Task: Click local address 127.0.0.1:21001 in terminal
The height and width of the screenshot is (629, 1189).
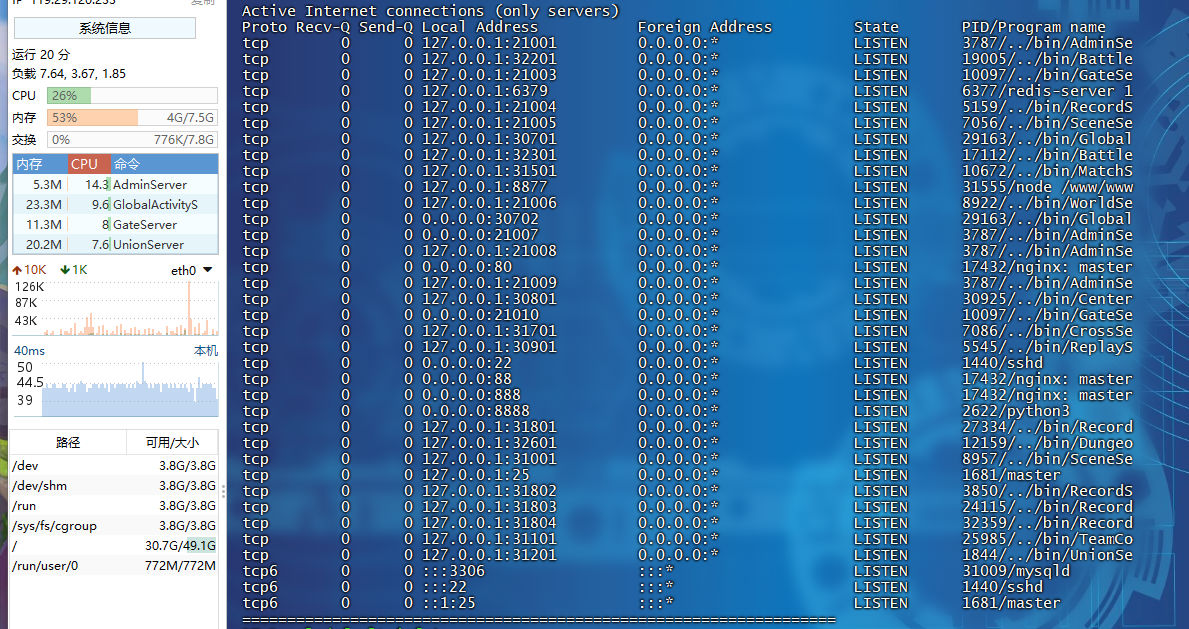Action: point(489,43)
